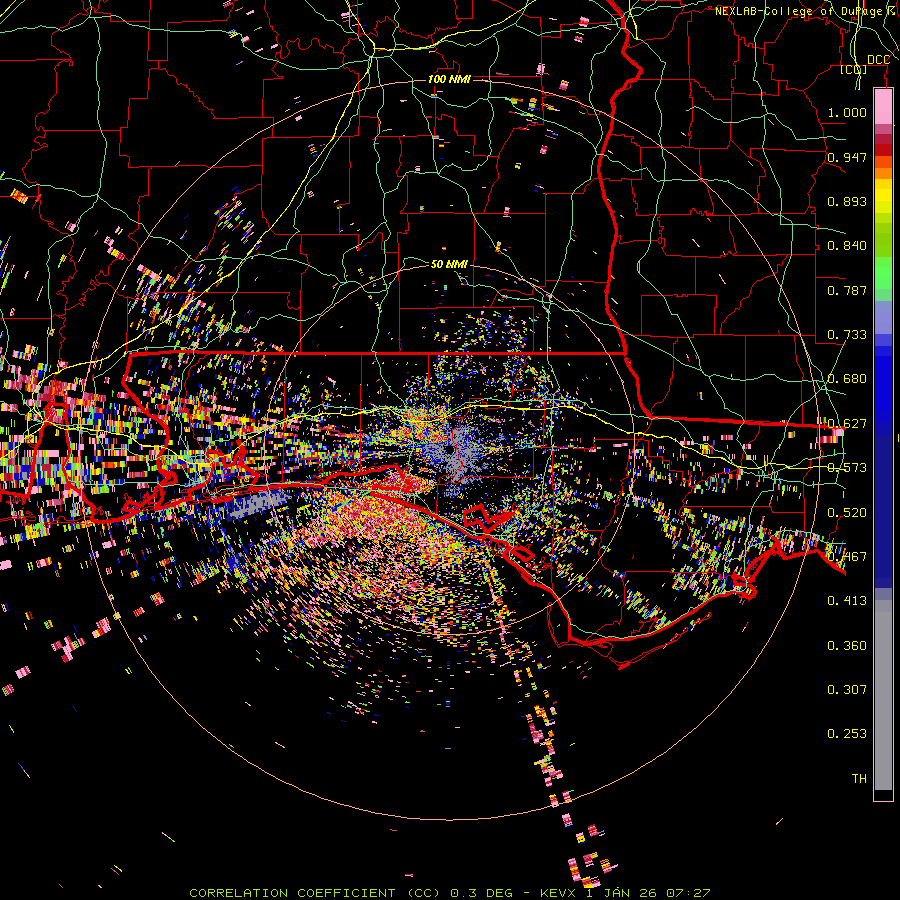The width and height of the screenshot is (900, 900).
Task: Pick the gray segment of color bar
Action: pyautogui.click(x=883, y=695)
